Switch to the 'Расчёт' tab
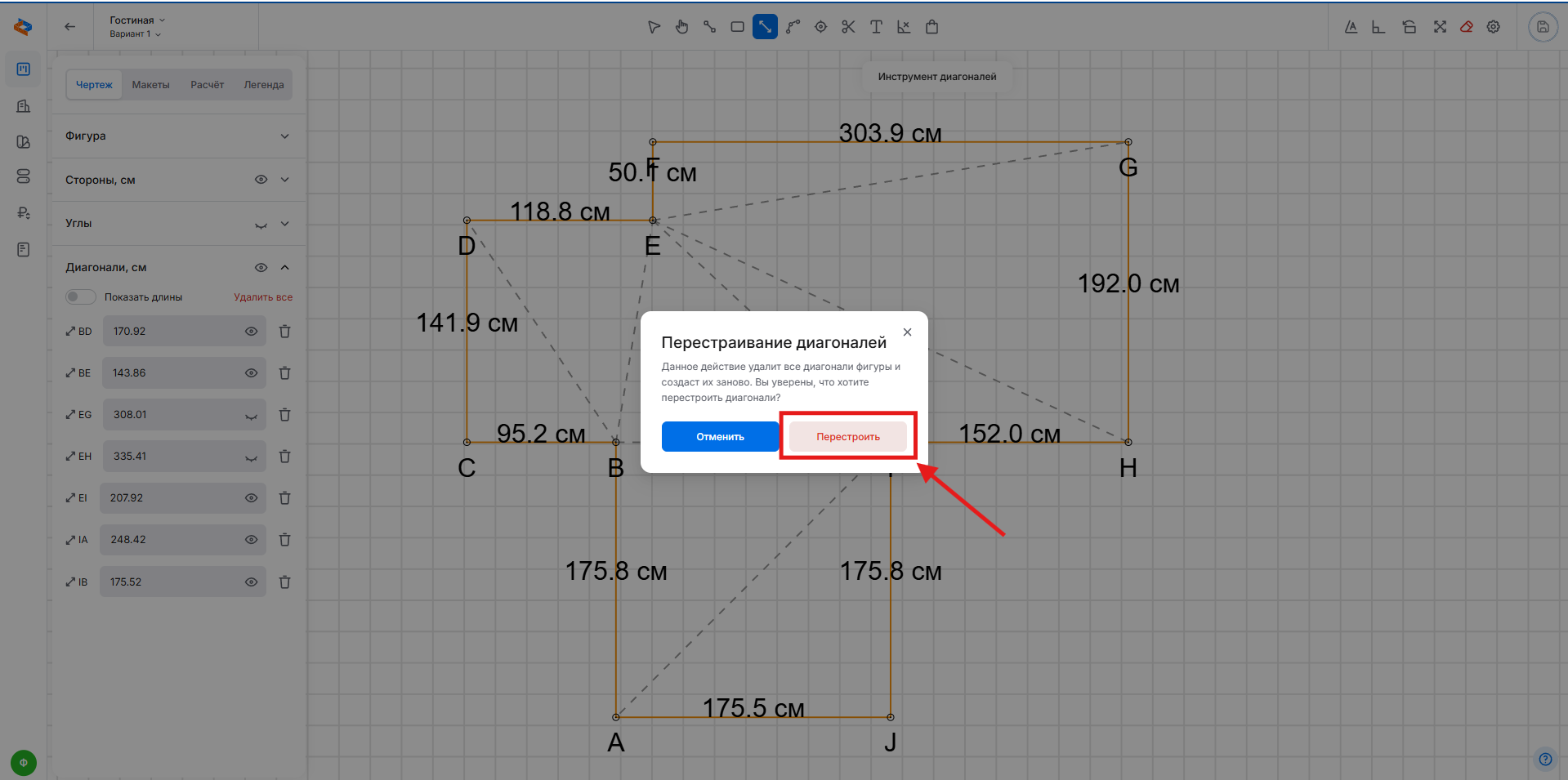This screenshot has height=780, width=1568. [x=207, y=85]
